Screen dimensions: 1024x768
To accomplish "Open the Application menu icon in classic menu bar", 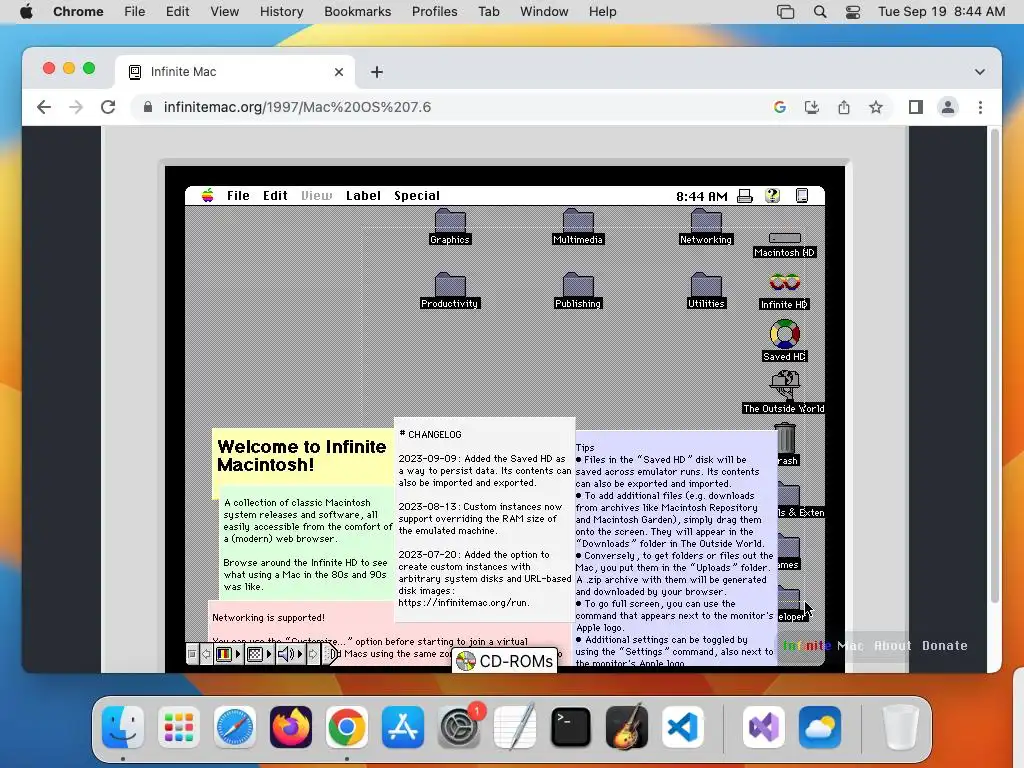I will click(802, 196).
